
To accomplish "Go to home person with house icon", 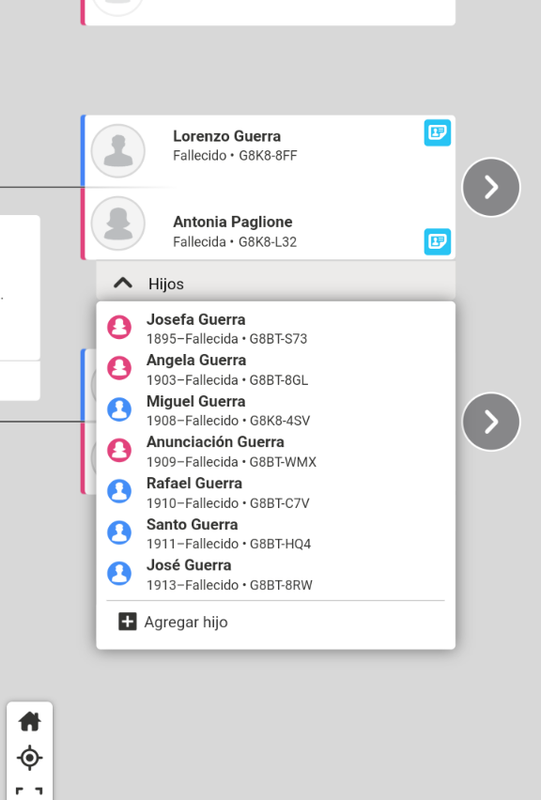I will tap(30, 721).
